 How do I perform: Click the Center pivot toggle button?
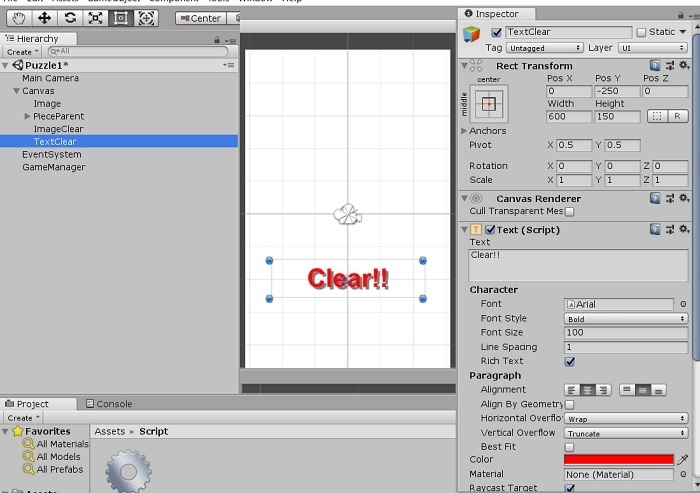pos(201,18)
